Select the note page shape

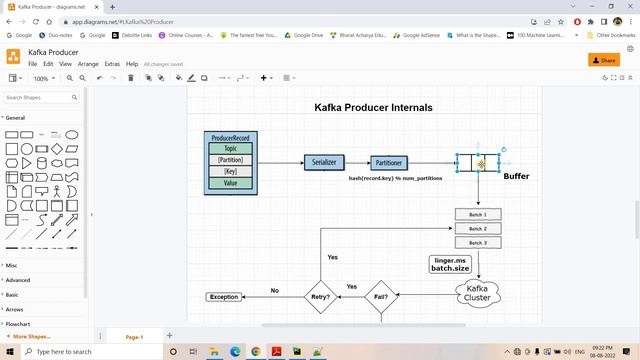click(11, 191)
